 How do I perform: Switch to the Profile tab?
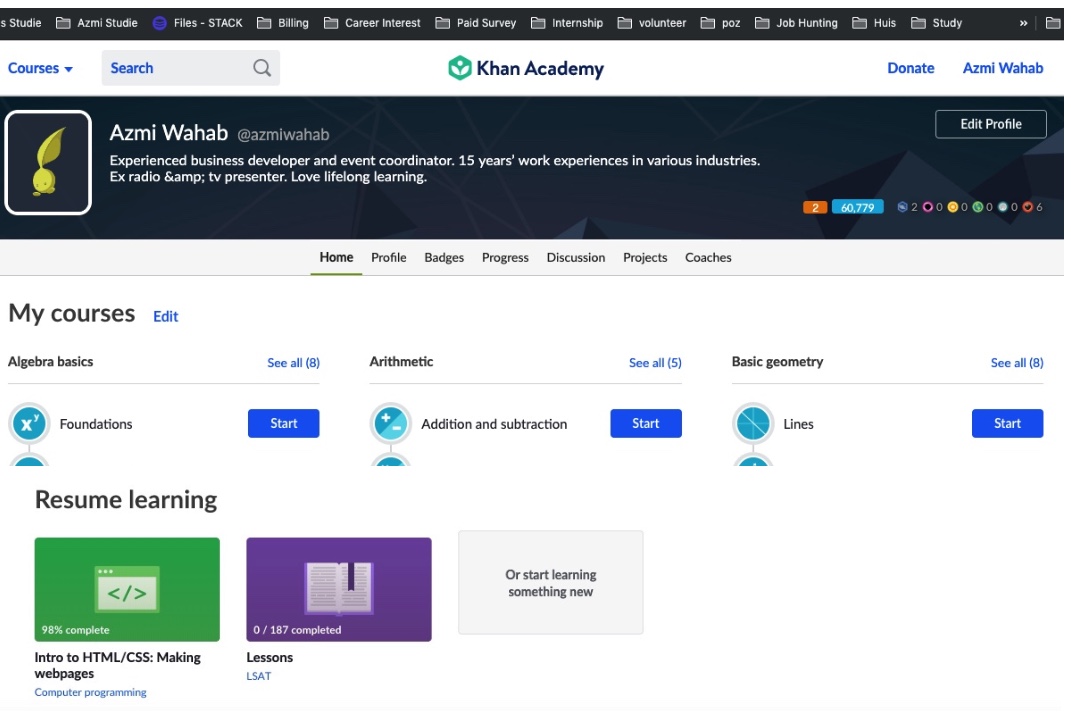point(389,257)
